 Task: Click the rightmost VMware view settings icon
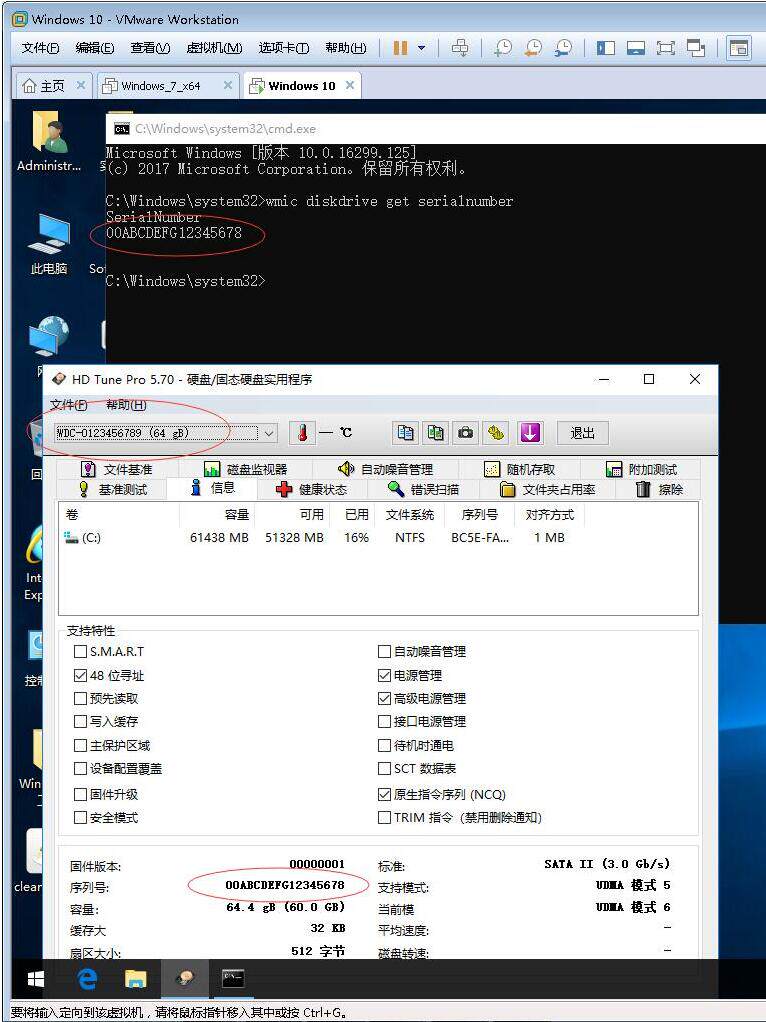739,48
